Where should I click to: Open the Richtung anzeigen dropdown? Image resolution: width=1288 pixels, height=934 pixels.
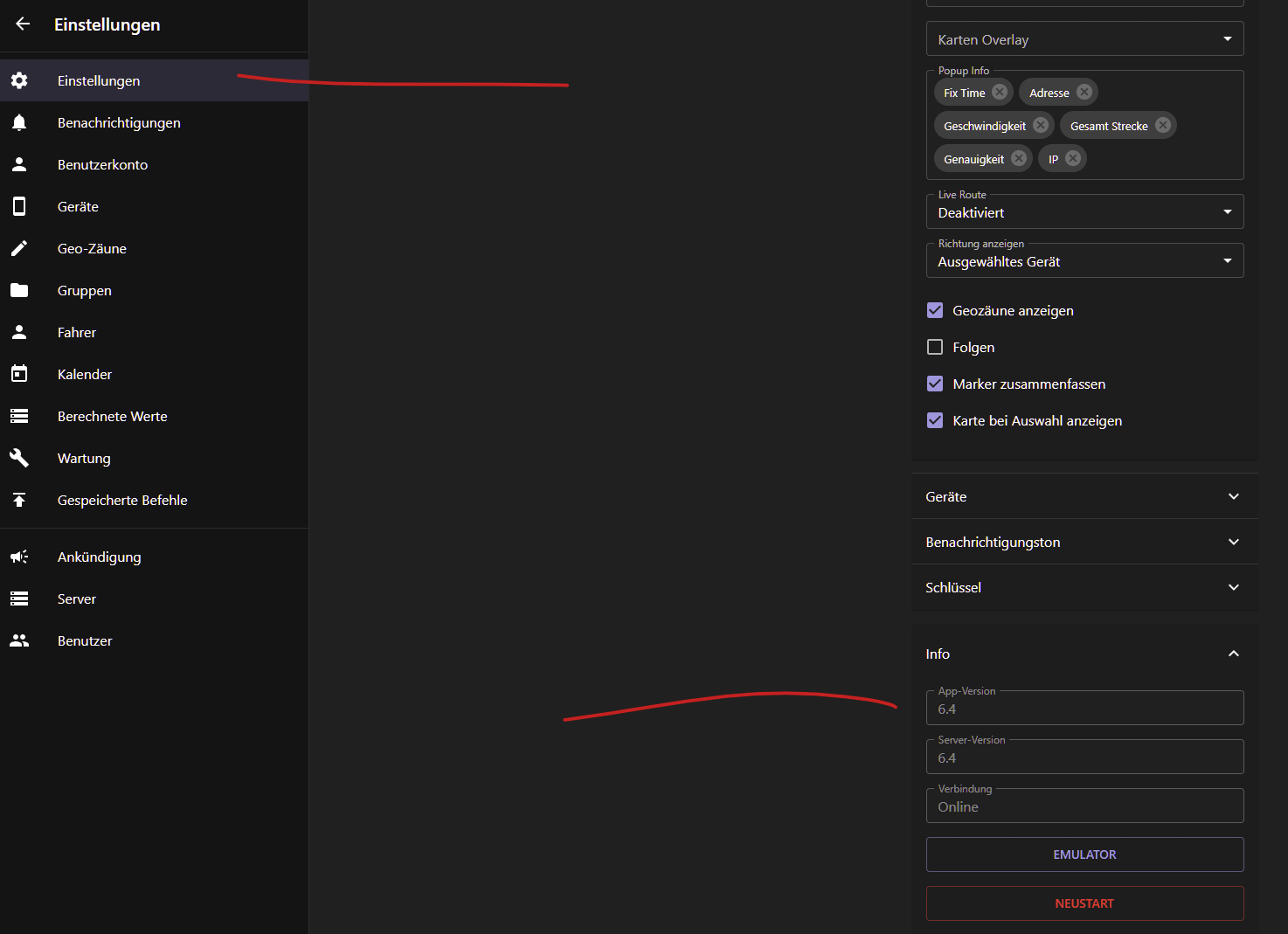pyautogui.click(x=1084, y=260)
